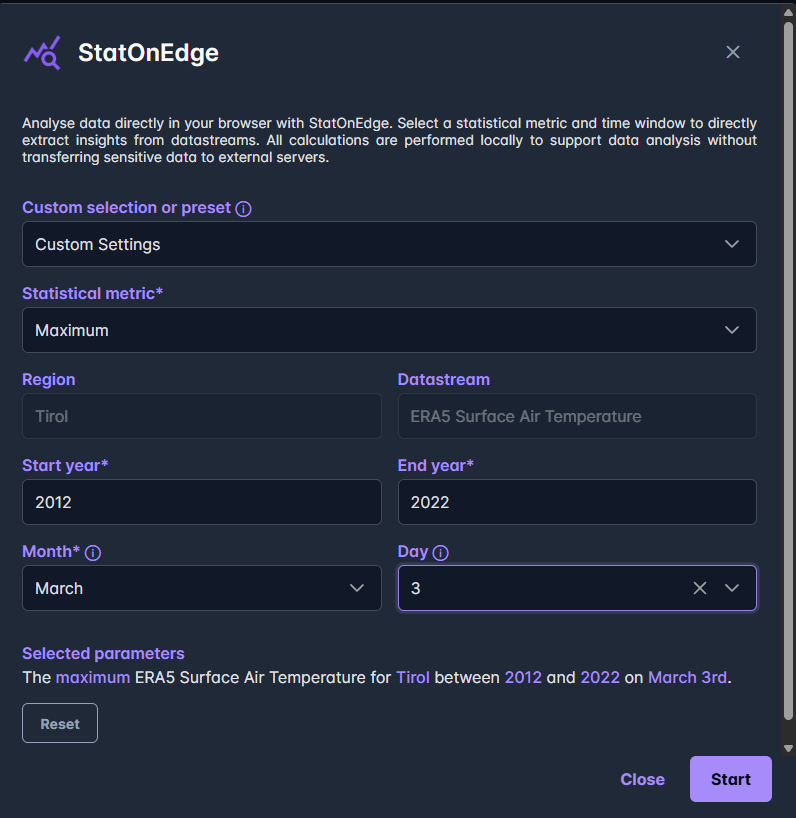Click the info icon next to Day
This screenshot has width=796, height=818.
pyautogui.click(x=439, y=551)
